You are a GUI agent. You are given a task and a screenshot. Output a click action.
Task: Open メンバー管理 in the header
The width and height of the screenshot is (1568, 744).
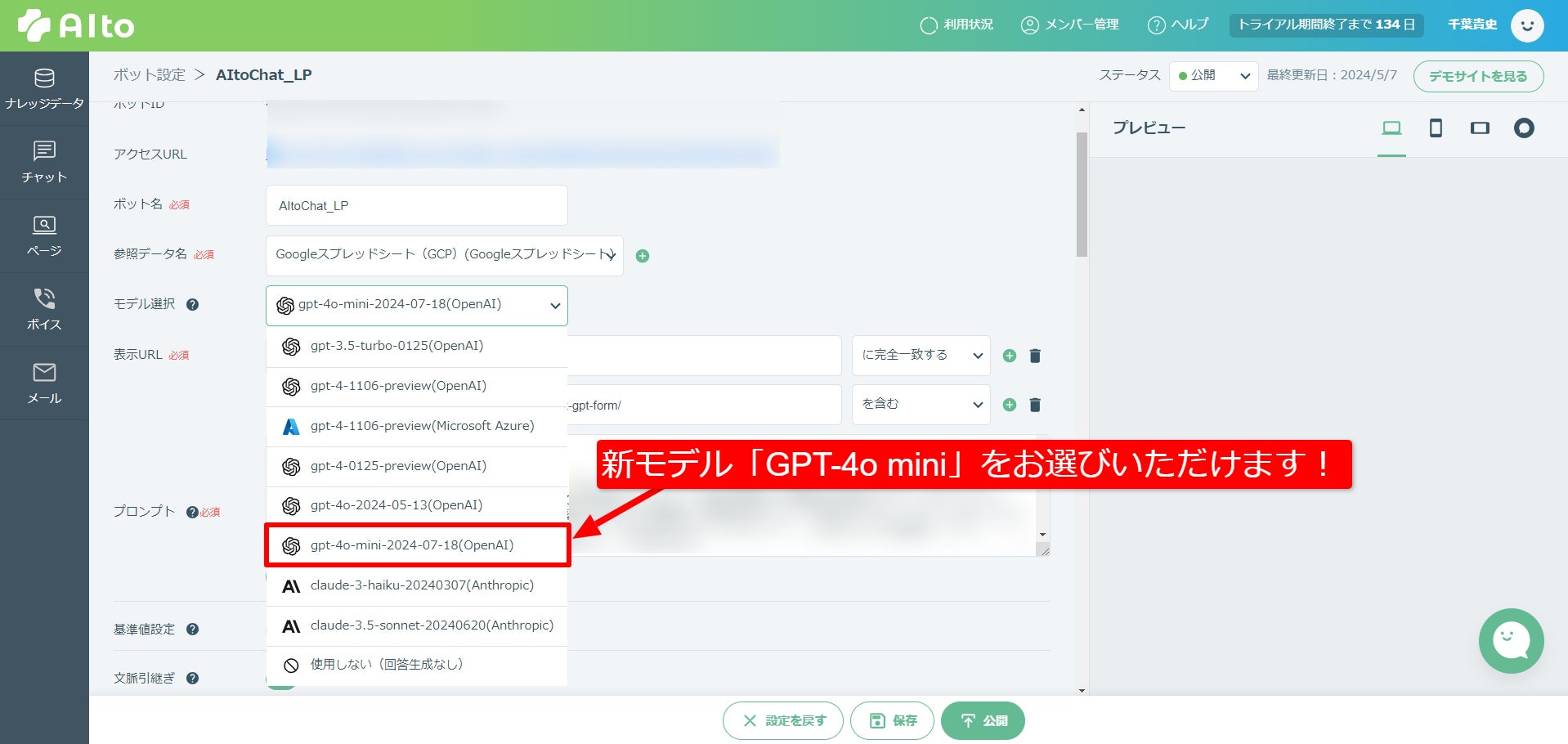(x=1070, y=25)
